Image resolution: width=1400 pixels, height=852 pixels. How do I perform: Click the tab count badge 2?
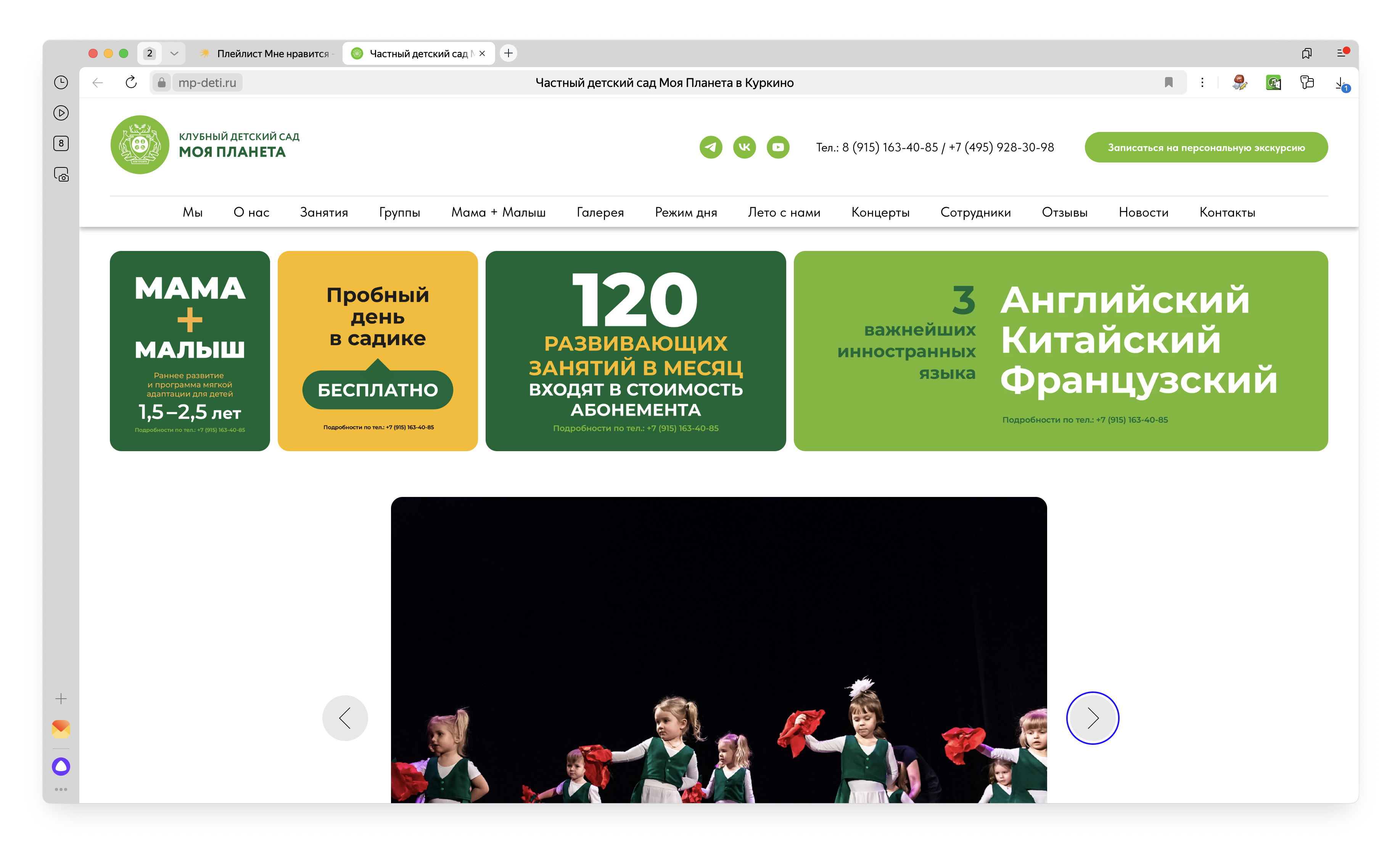[150, 53]
